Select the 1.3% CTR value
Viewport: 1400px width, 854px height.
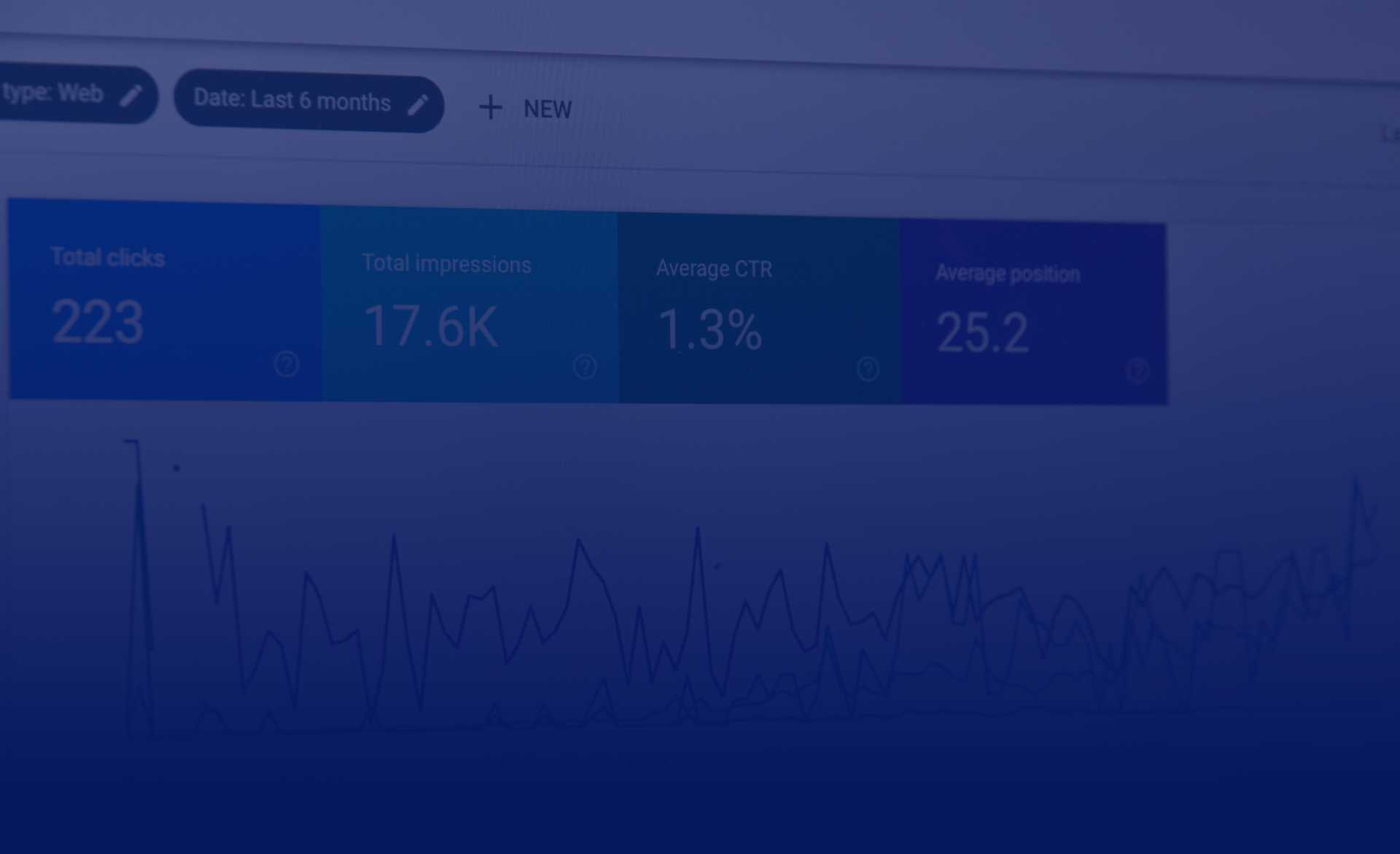tap(710, 330)
